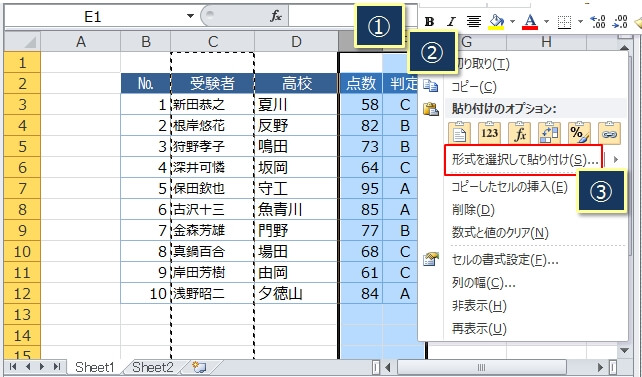Click the horizontal scrollbar thumb
The width and height of the screenshot is (642, 377).
(482, 367)
